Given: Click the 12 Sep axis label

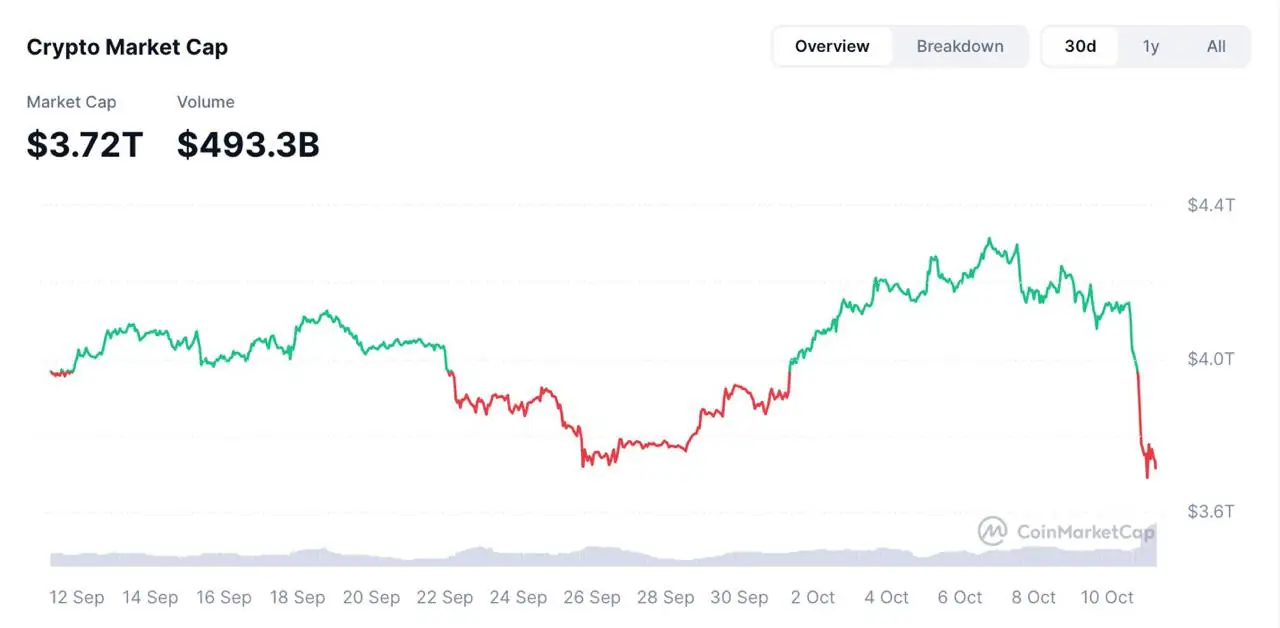Looking at the screenshot, I should (x=76, y=597).
